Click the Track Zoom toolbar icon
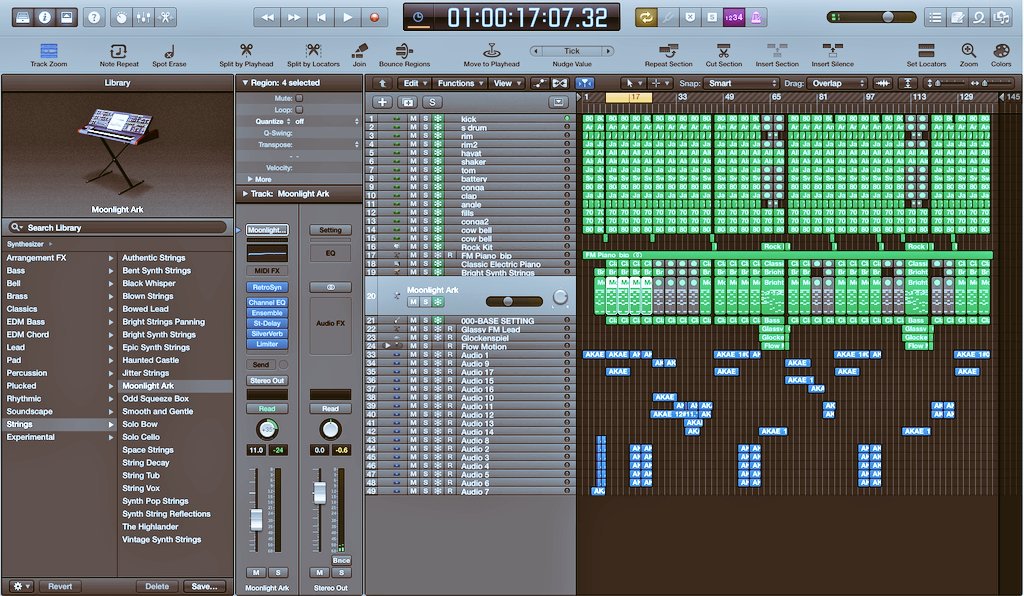Image resolution: width=1024 pixels, height=596 pixels. pos(49,51)
